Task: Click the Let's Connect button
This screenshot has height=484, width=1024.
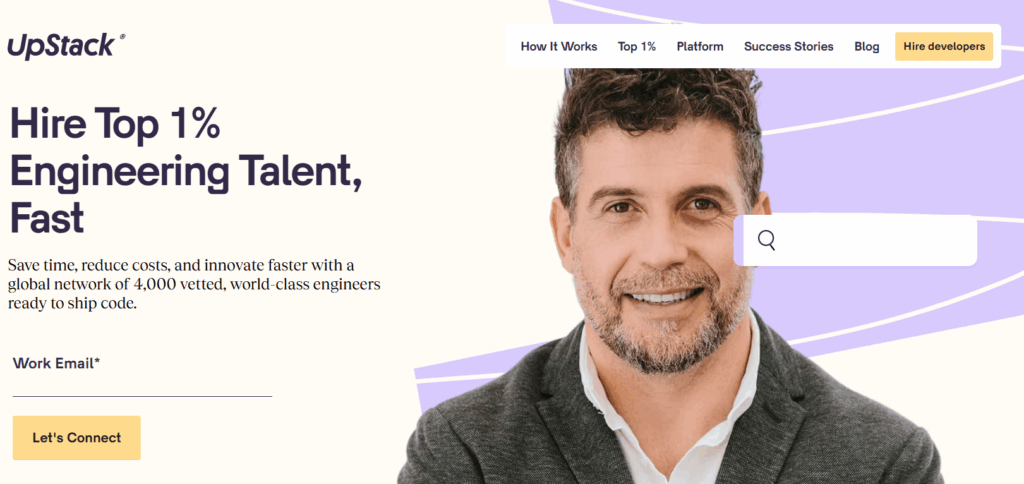Action: tap(76, 438)
